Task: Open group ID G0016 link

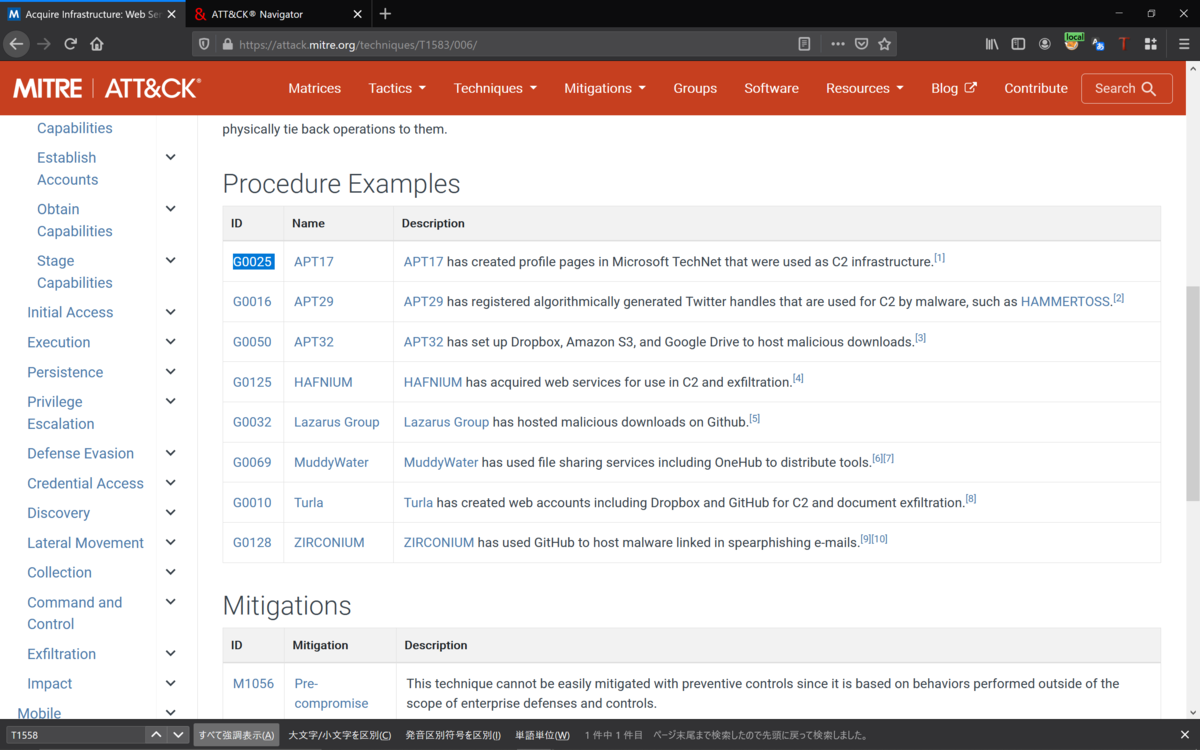Action: click(252, 302)
